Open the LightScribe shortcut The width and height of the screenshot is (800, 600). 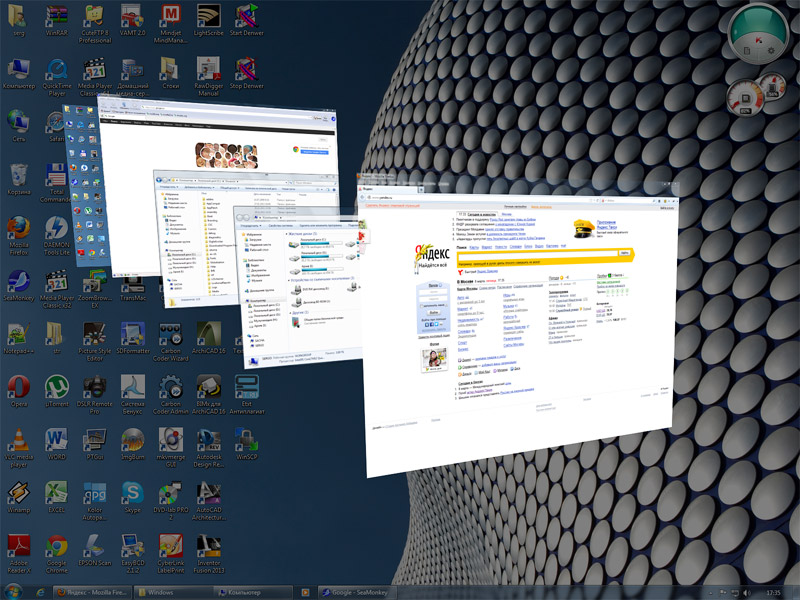208,19
